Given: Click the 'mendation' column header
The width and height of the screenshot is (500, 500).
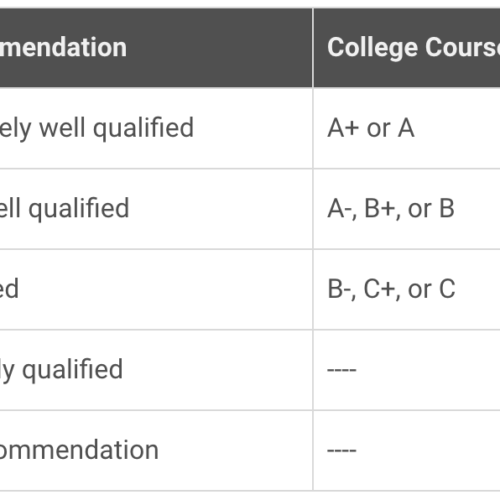Looking at the screenshot, I should pos(156,48).
